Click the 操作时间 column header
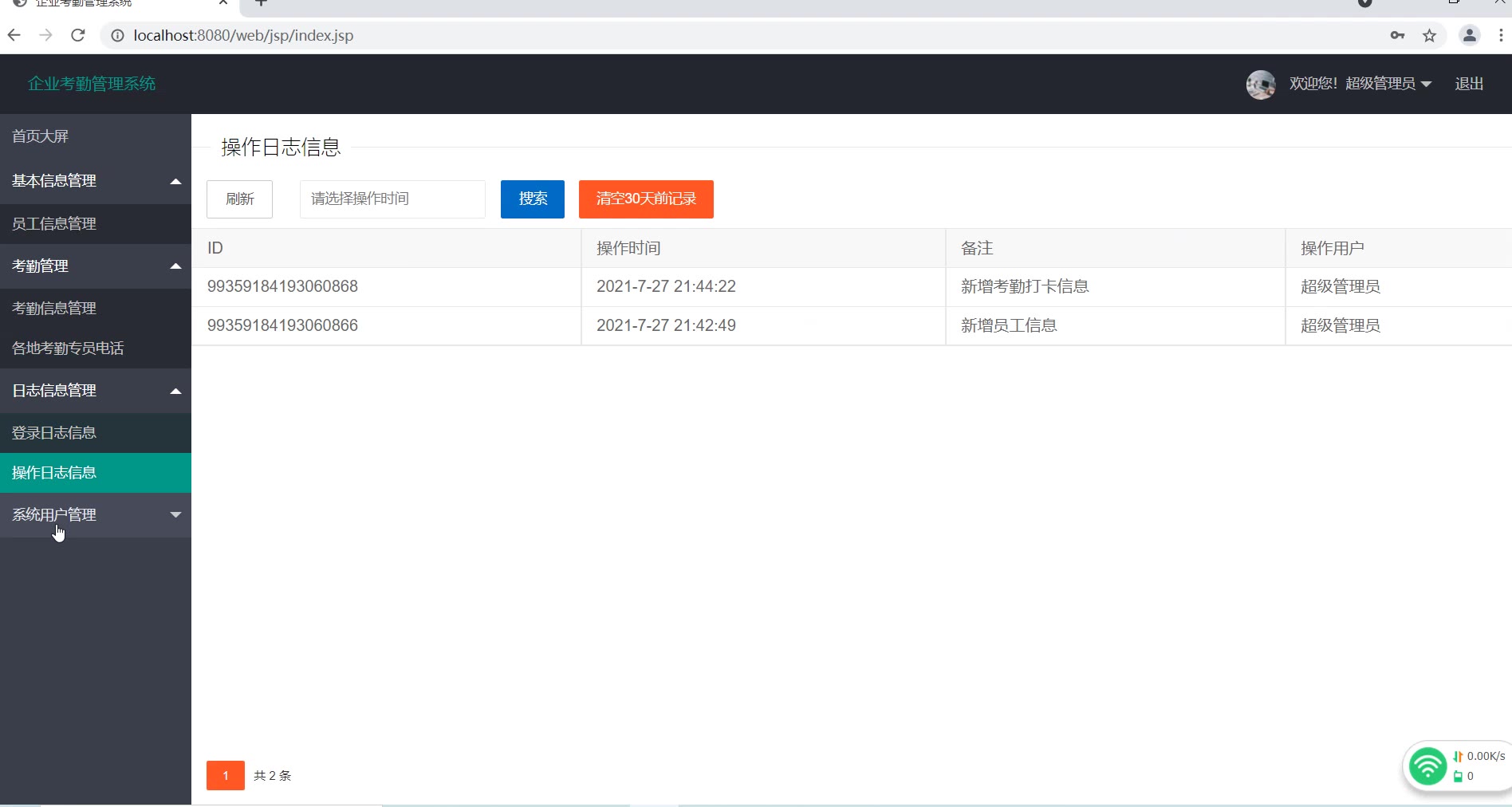This screenshot has height=807, width=1512. pos(763,248)
